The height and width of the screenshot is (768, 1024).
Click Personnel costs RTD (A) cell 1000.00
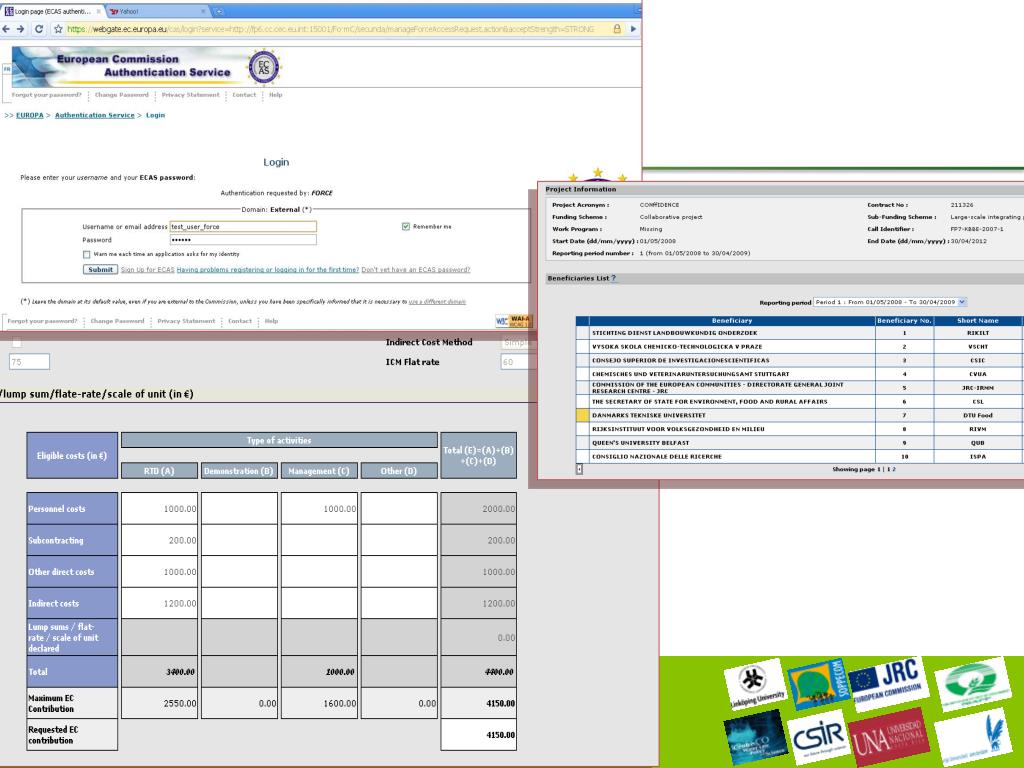click(159, 509)
